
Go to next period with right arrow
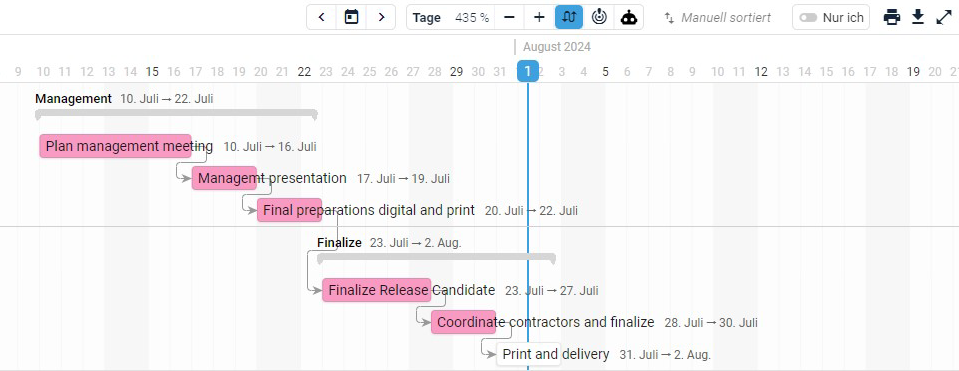[x=382, y=17]
